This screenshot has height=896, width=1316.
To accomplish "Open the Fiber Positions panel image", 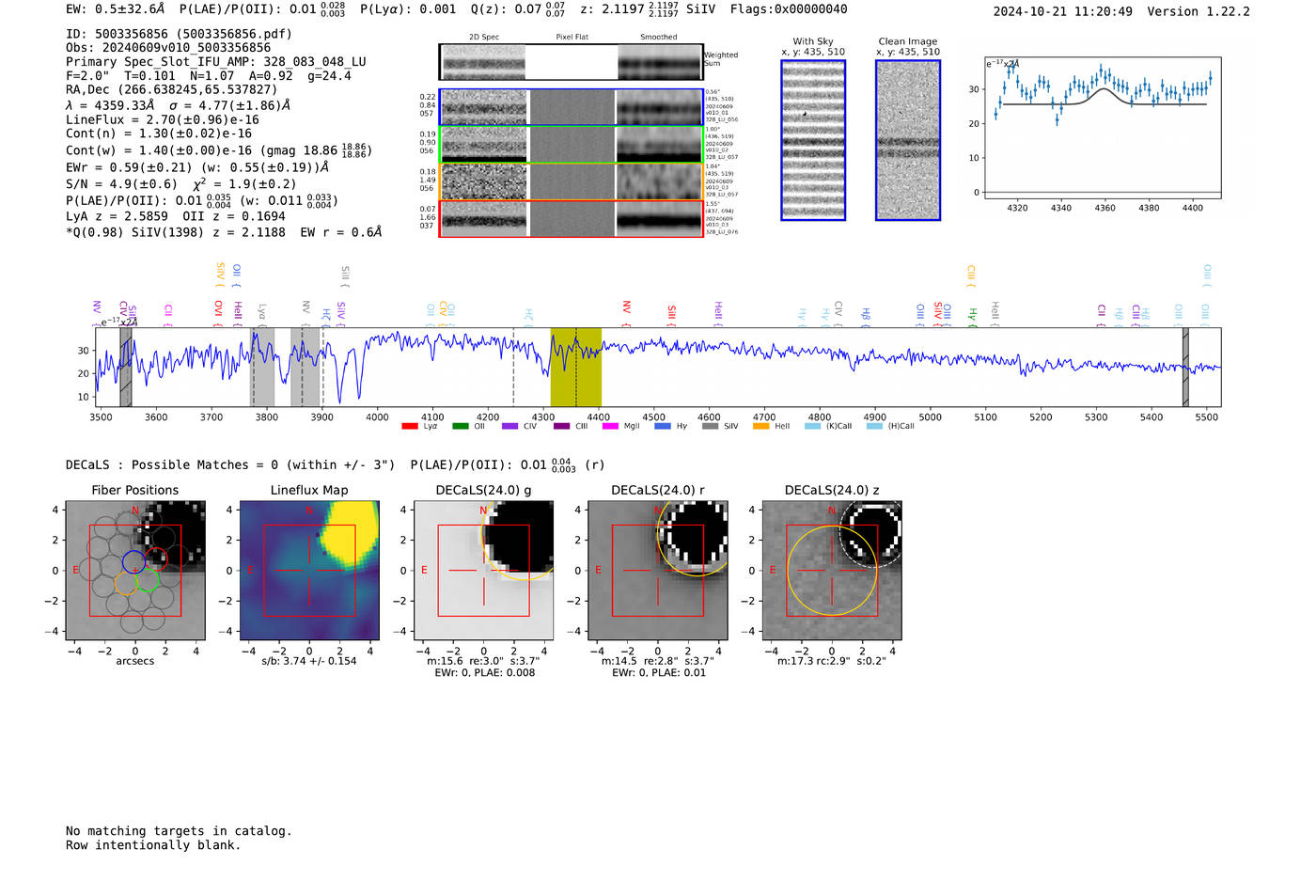I will pyautogui.click(x=135, y=570).
